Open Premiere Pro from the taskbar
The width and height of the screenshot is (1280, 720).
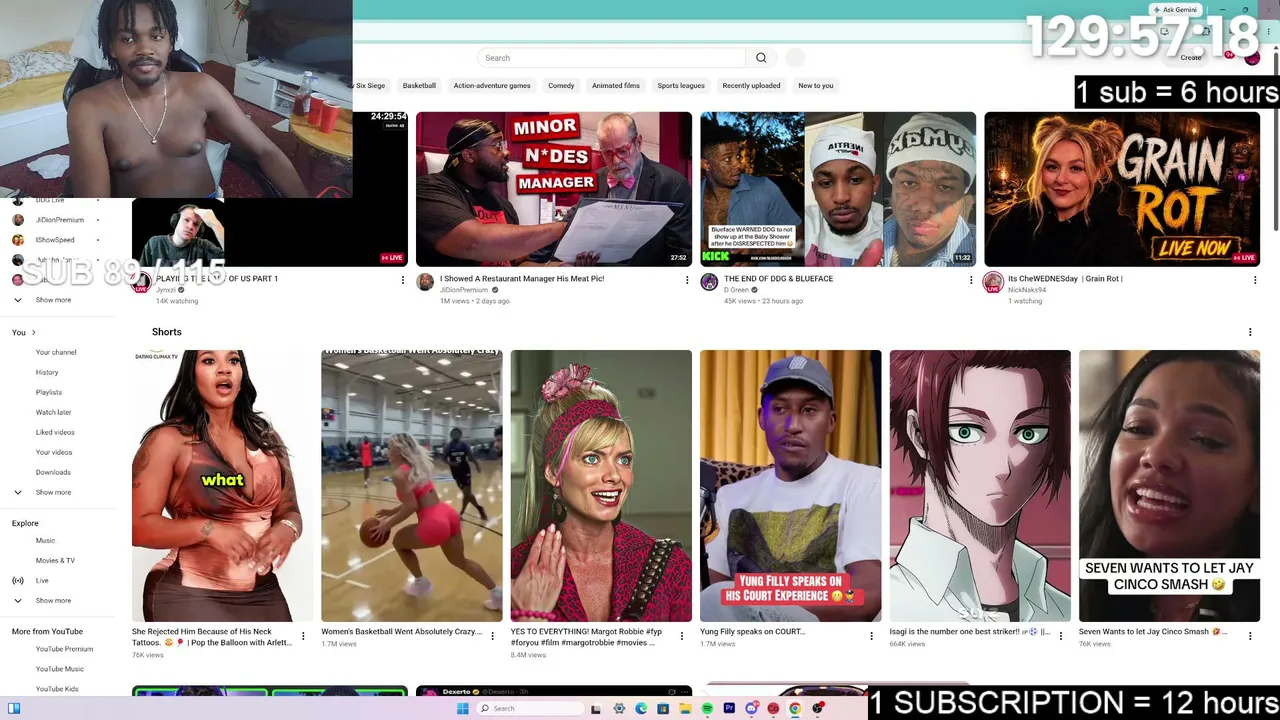coord(729,709)
